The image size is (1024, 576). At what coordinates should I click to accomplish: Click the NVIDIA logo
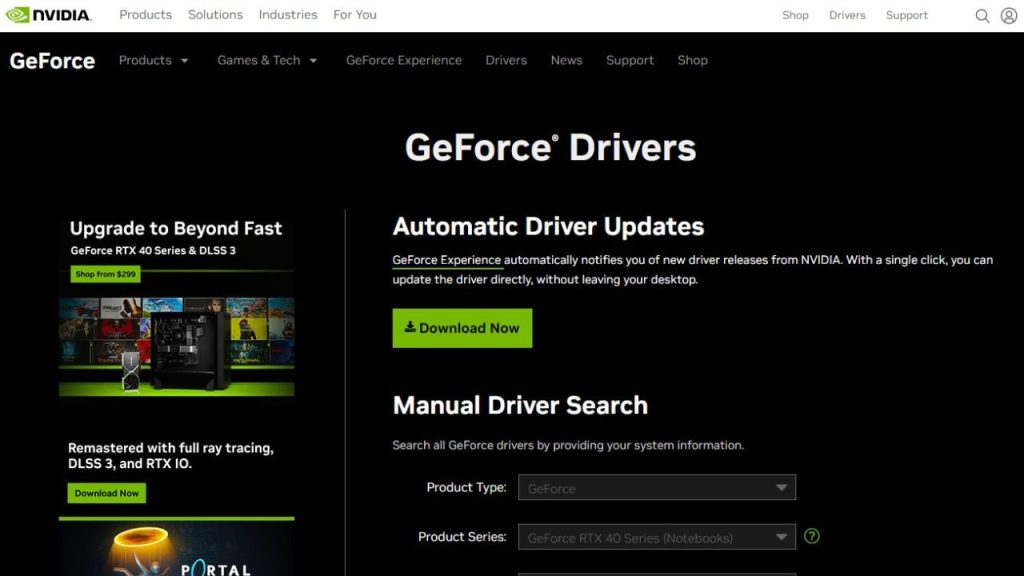(x=48, y=14)
